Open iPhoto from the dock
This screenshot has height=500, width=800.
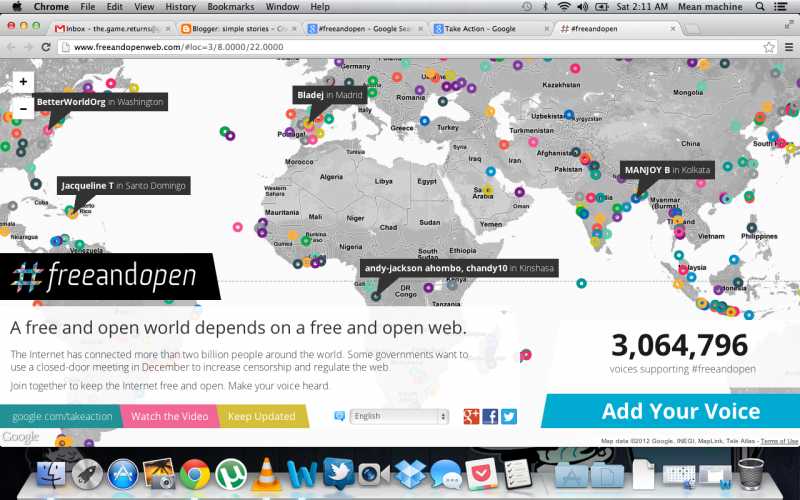coord(159,474)
